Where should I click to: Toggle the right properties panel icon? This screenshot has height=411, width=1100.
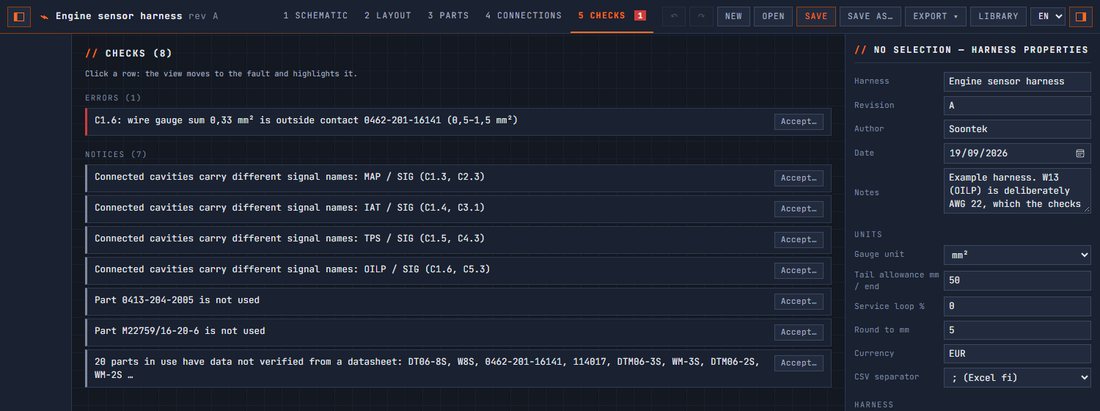(x=1080, y=16)
